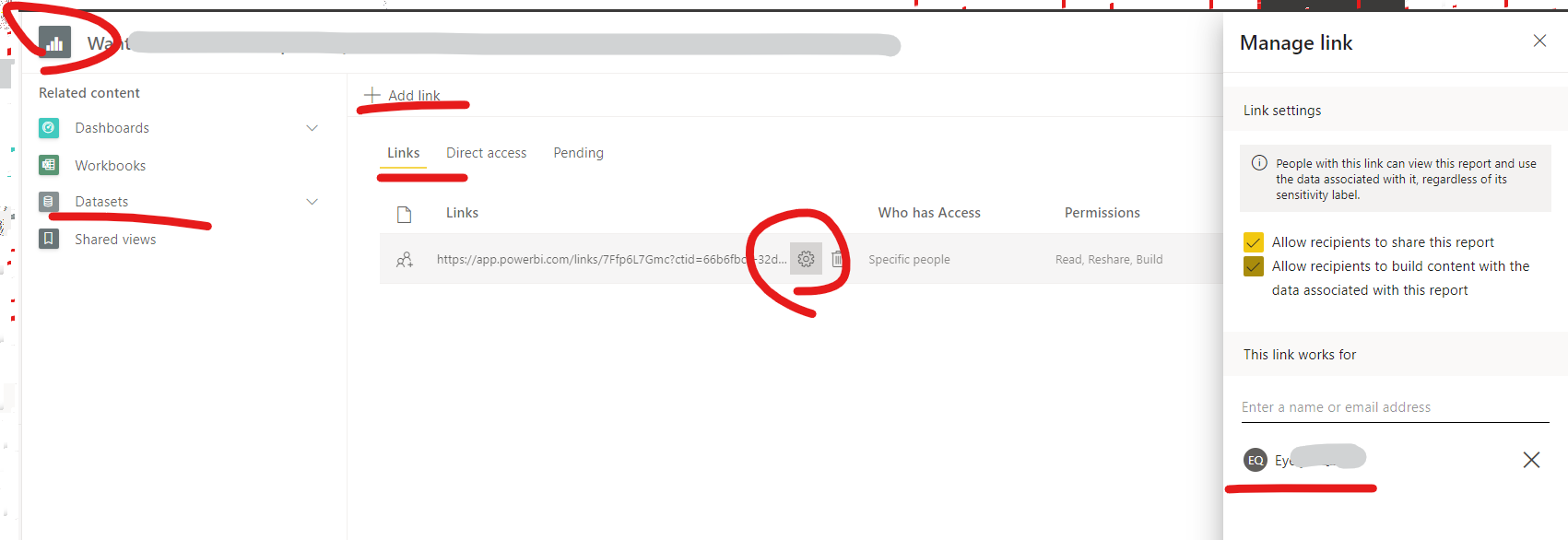Screen dimensions: 1568x540
Task: Click the Links column header
Action: coord(462,213)
